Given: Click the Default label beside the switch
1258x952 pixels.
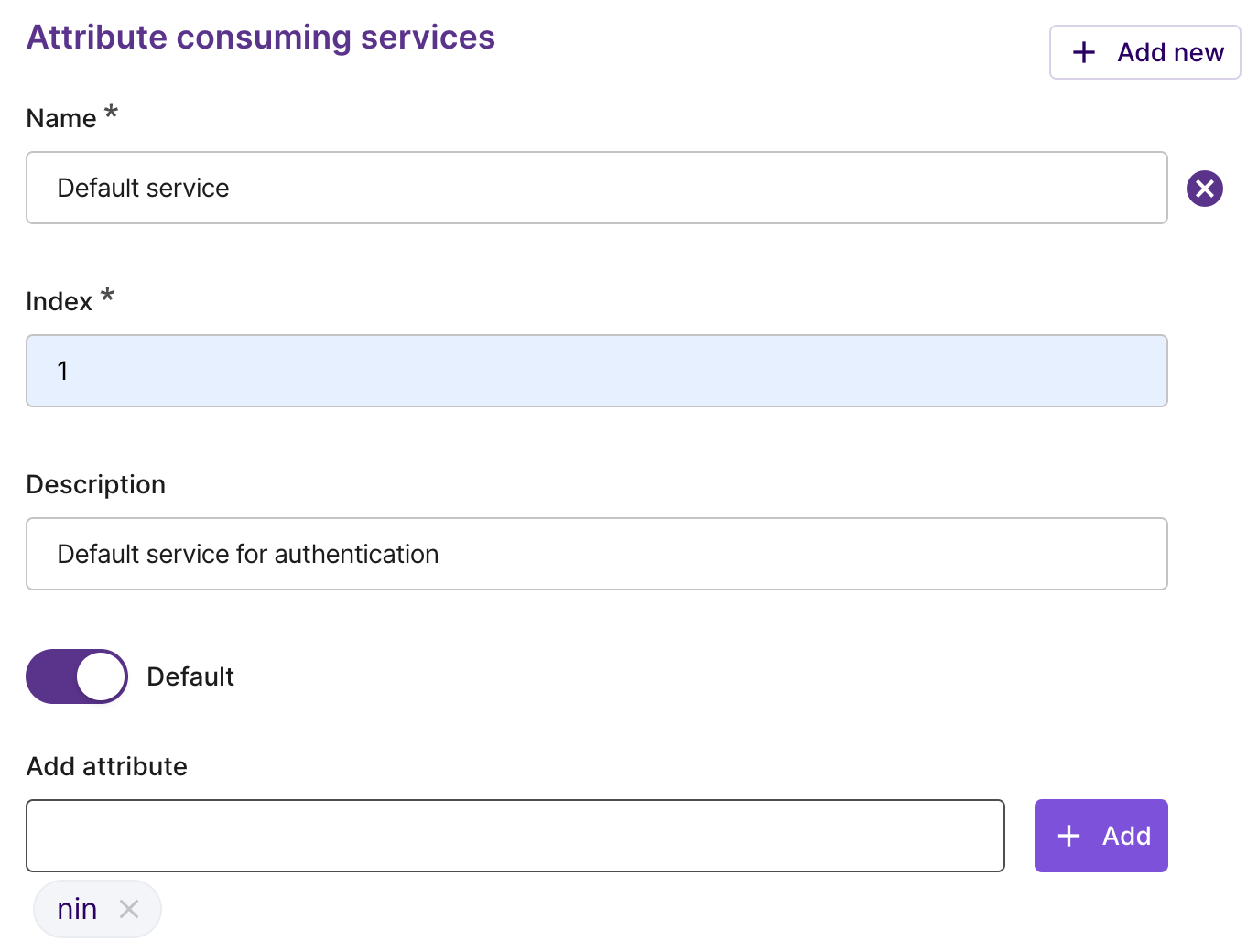Looking at the screenshot, I should 190,676.
